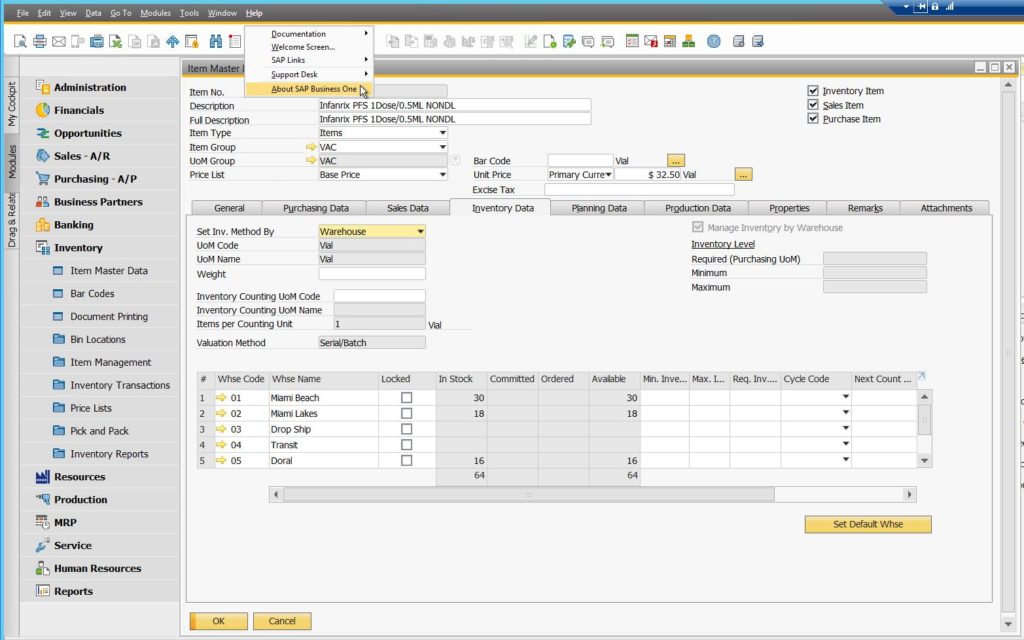Click the Find binoculars icon
This screenshot has height=640, width=1024.
(x=215, y=41)
